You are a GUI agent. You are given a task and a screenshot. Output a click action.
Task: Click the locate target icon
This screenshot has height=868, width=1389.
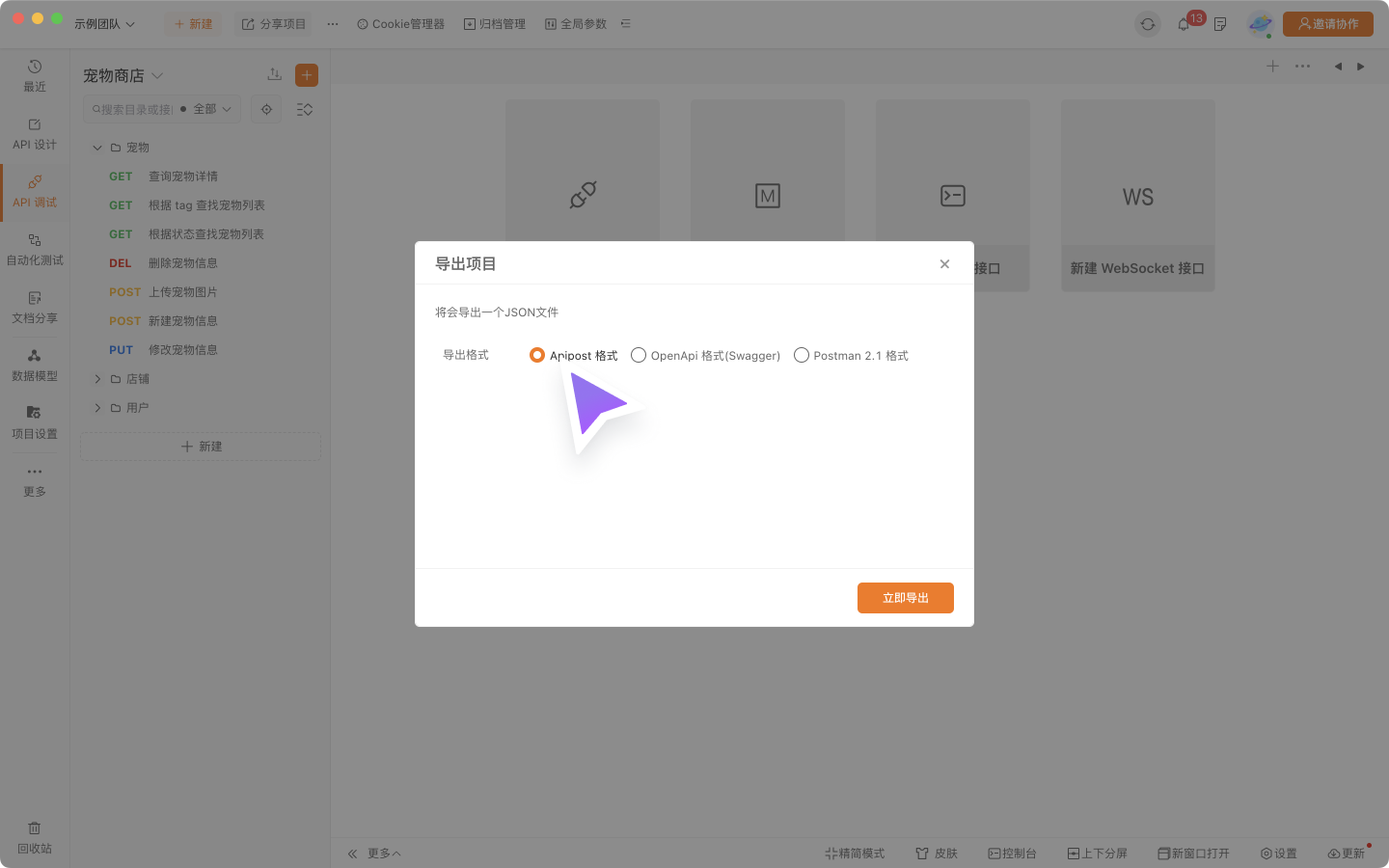(x=267, y=109)
